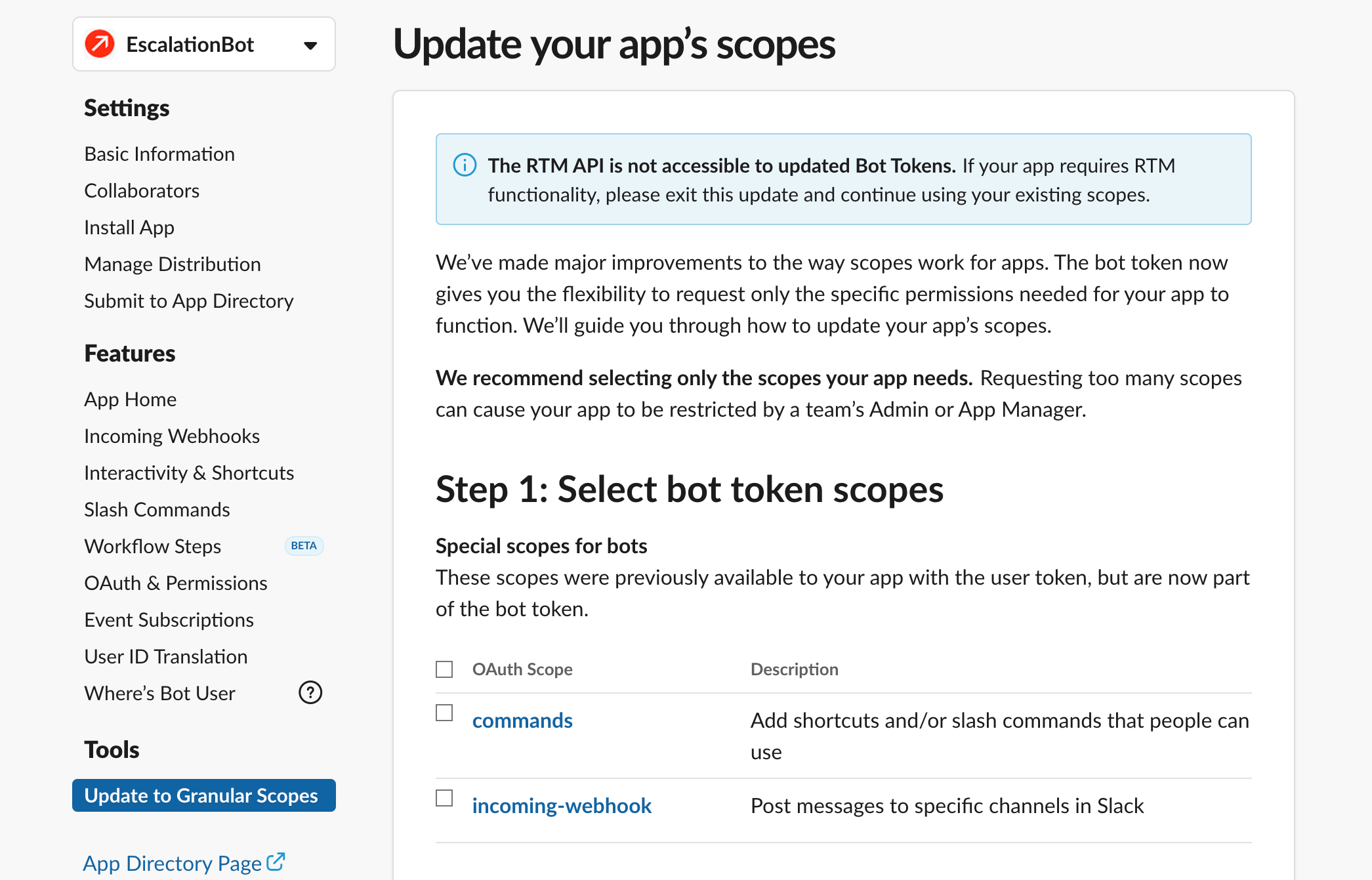Expand the Features section in sidebar
The height and width of the screenshot is (880, 1372).
point(129,353)
